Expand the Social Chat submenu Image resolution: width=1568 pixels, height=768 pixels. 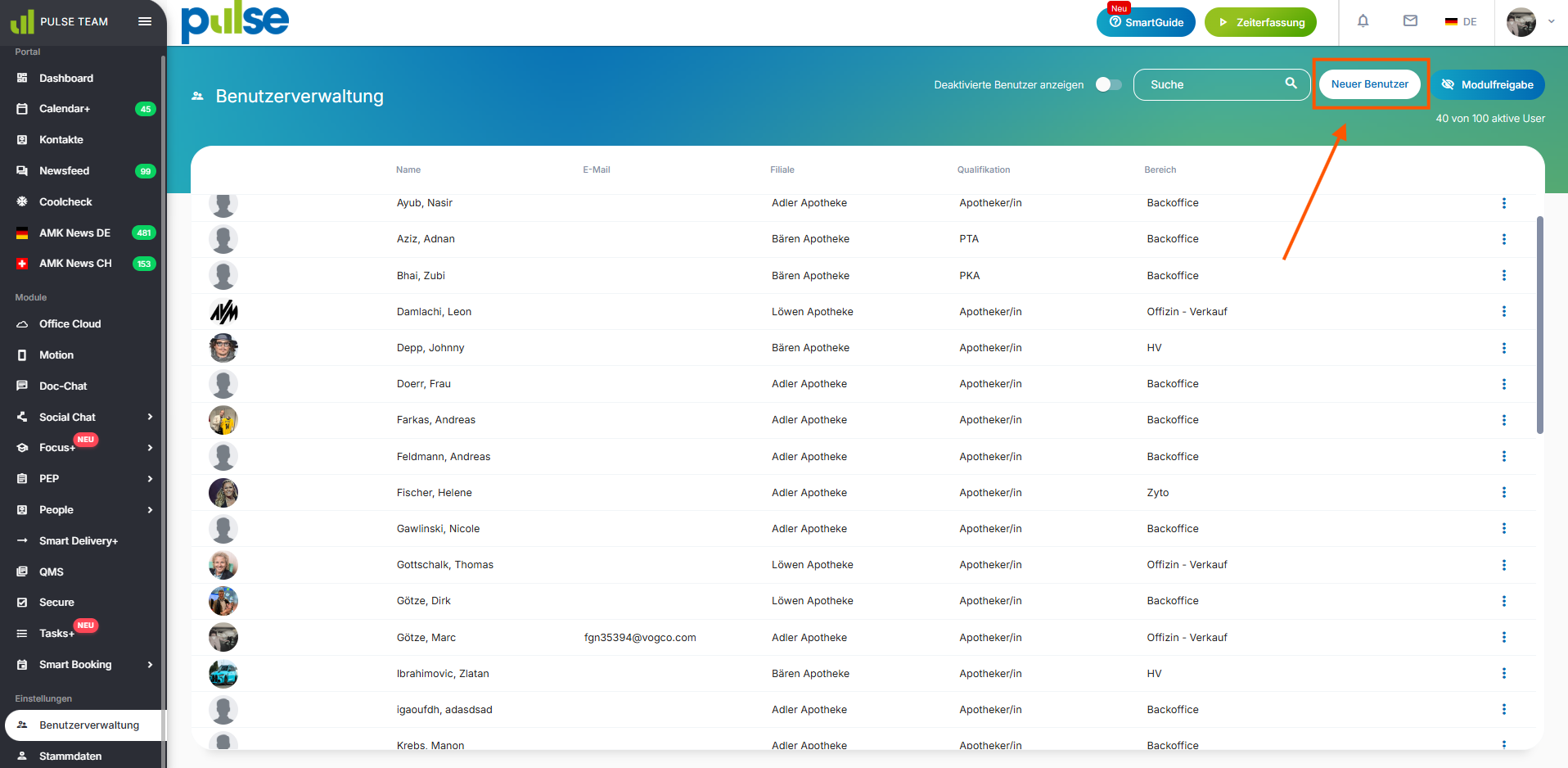point(150,417)
